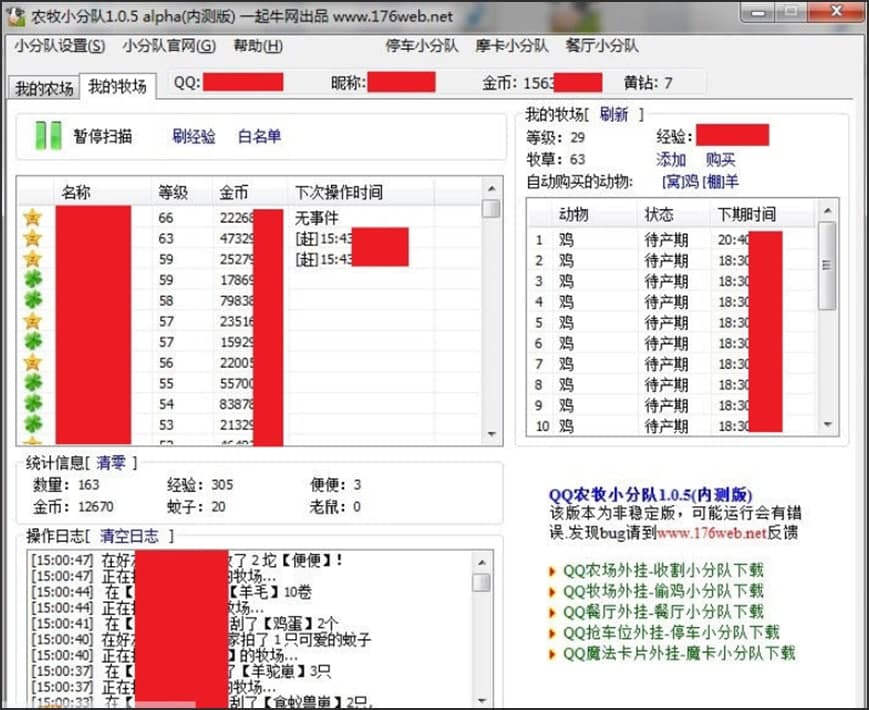
Task: Open QQ魔法卡片外挂-魔卡小分队下载 link
Action: [679, 653]
